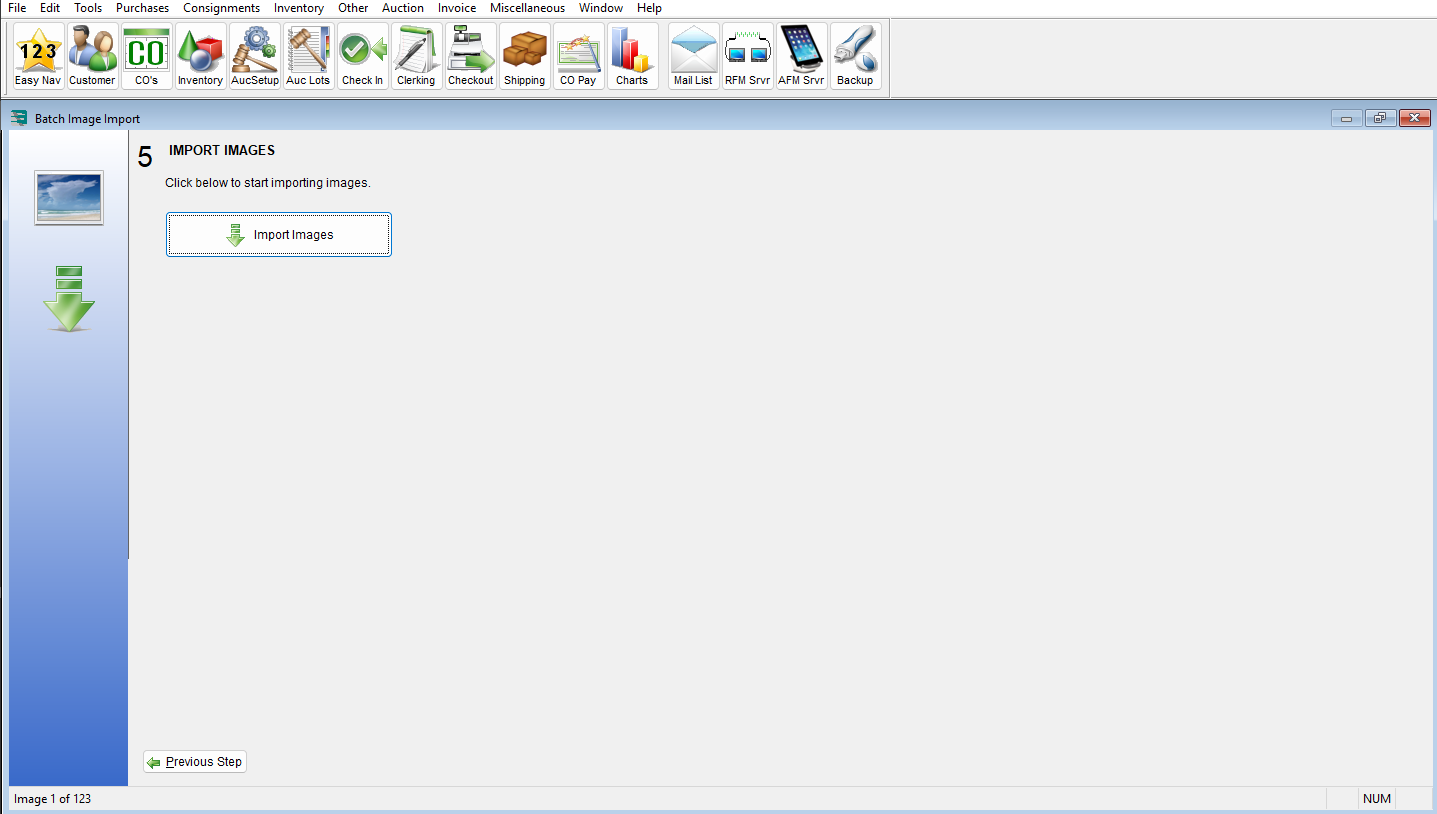Open the Checkout register icon
This screenshot has width=1437, height=814.
point(470,56)
